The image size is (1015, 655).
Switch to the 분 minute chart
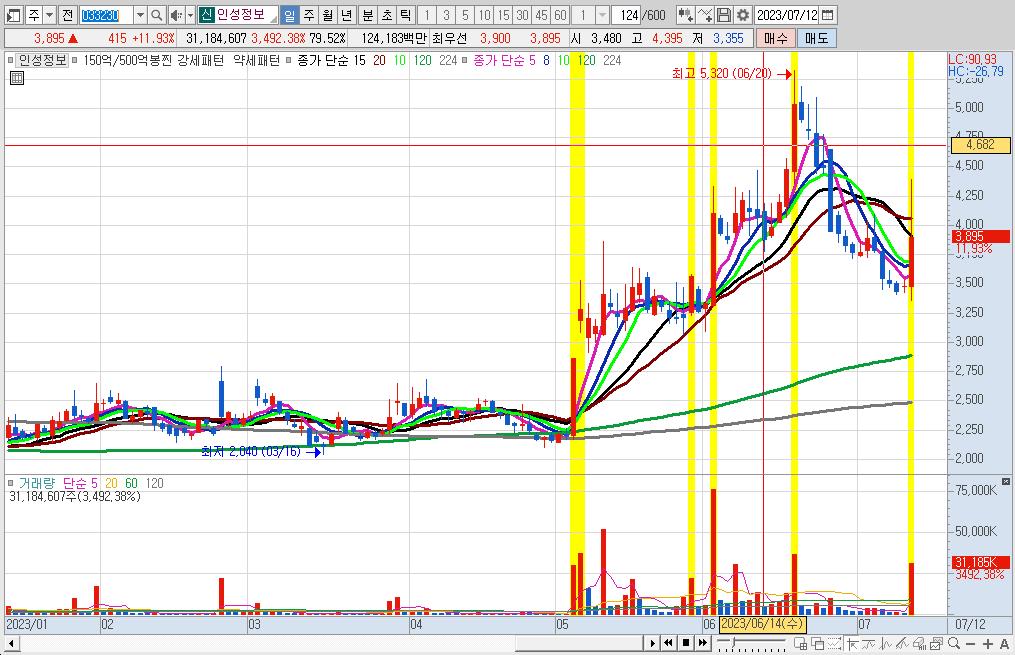point(368,15)
